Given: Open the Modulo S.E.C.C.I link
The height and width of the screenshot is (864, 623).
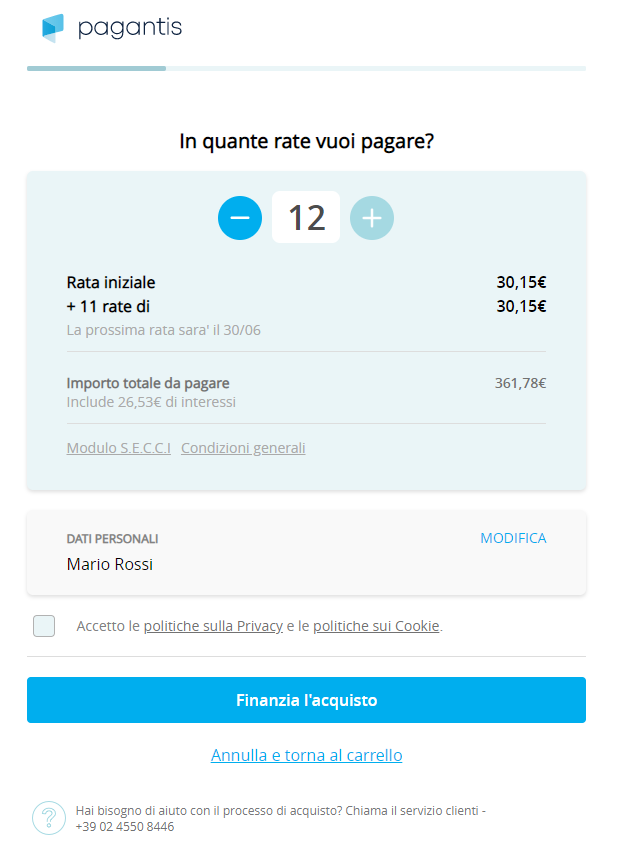Looking at the screenshot, I should pyautogui.click(x=118, y=448).
